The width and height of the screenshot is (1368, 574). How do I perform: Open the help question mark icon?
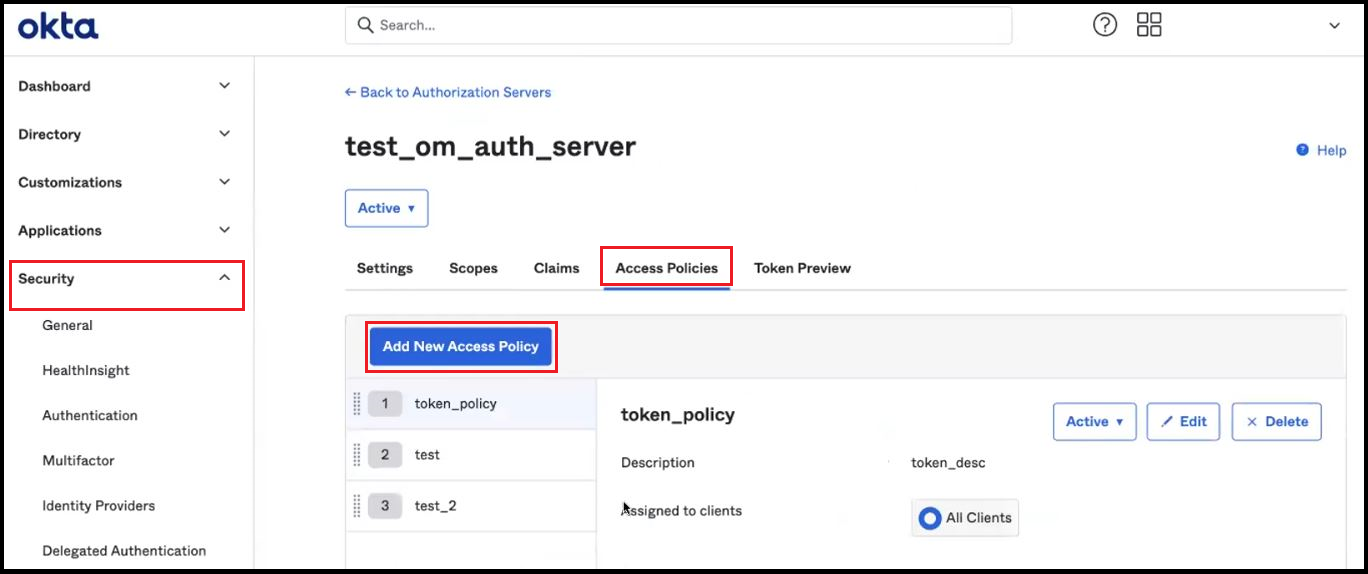click(1104, 25)
